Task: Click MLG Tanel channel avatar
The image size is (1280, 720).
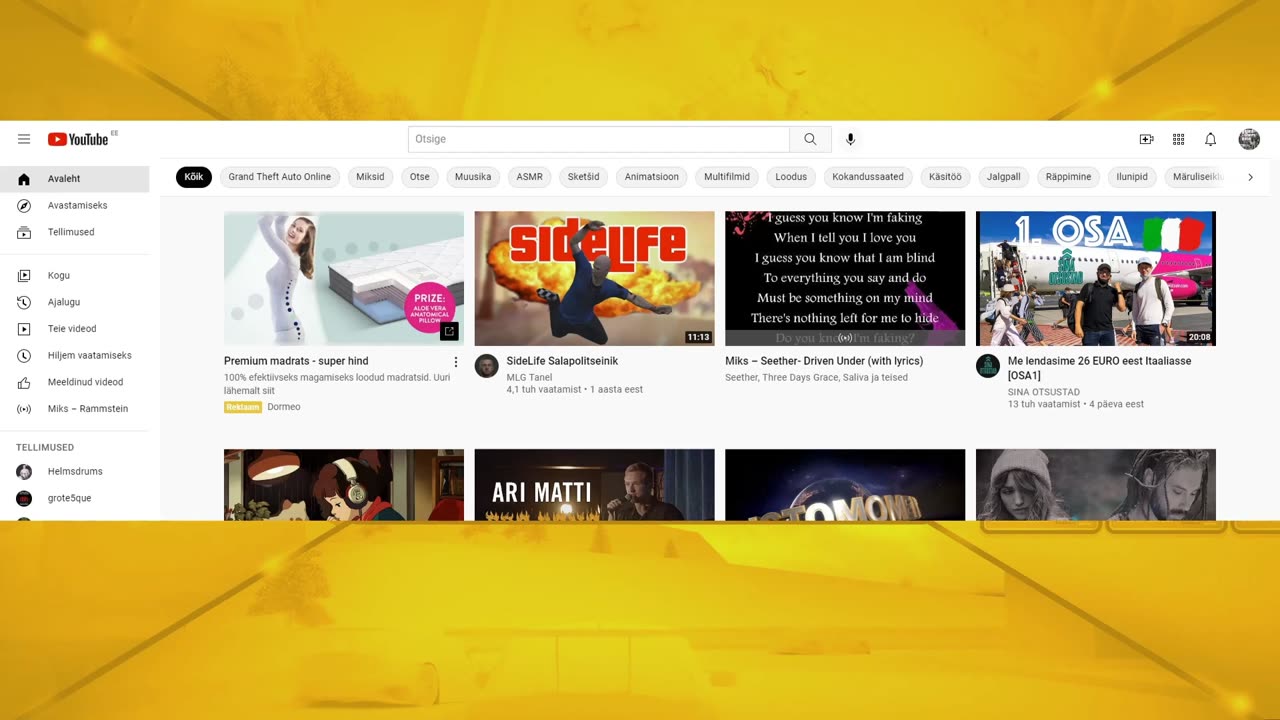Action: click(x=487, y=366)
